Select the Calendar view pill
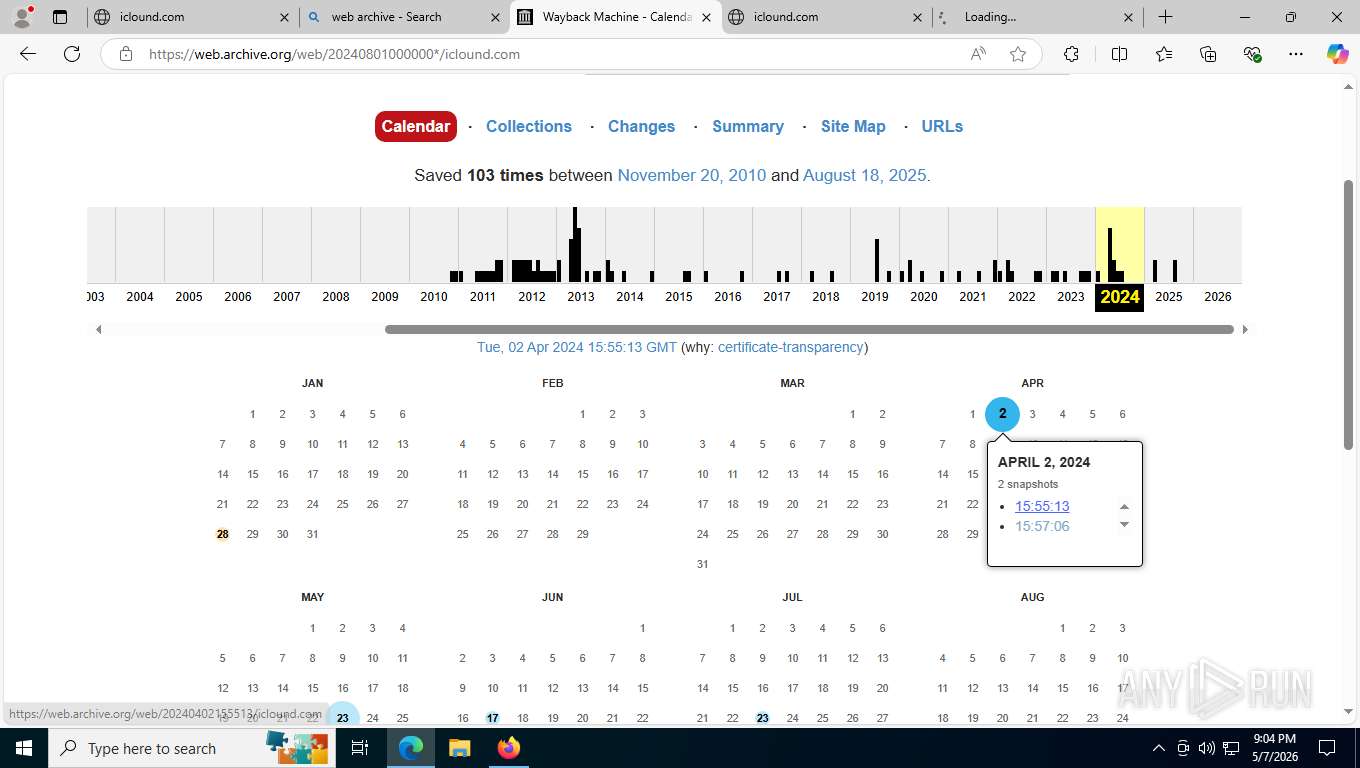1360x768 pixels. point(416,126)
